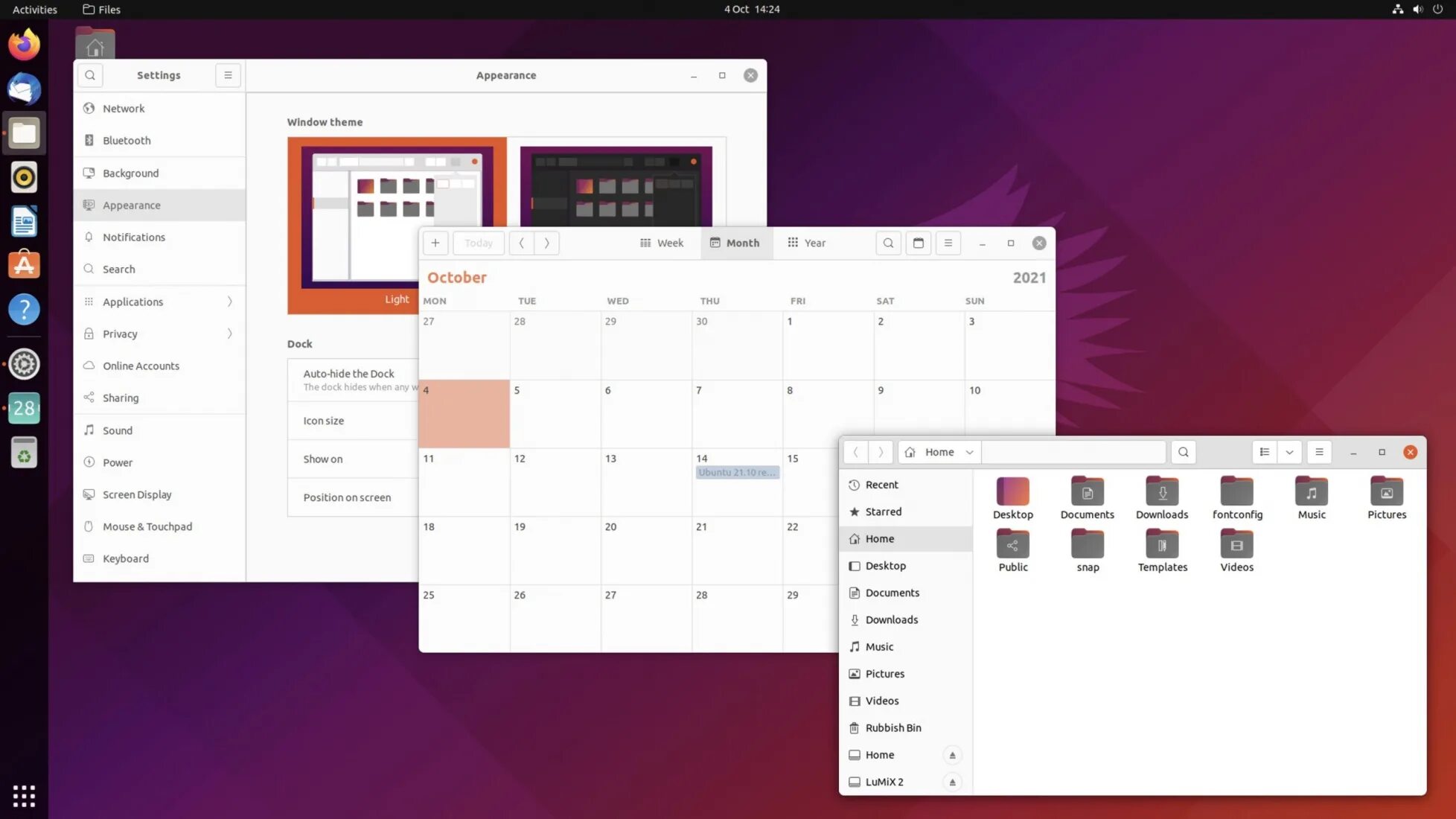The width and height of the screenshot is (1456, 819).
Task: Open view options dropdown in Files
Action: point(1289,452)
